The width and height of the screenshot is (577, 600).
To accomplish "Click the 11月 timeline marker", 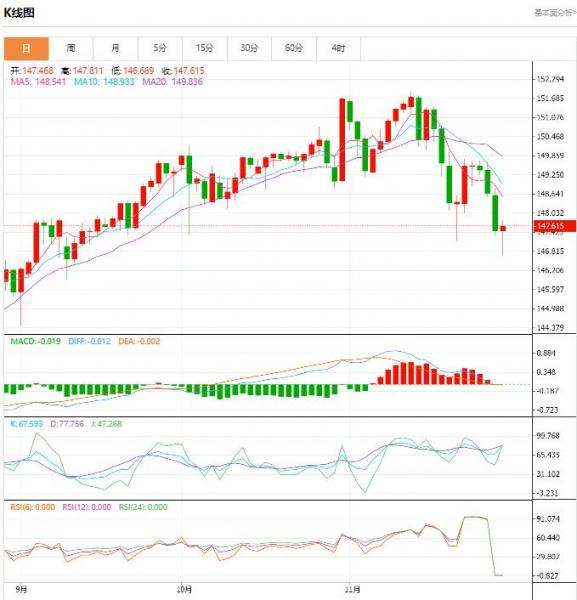I will click(352, 589).
